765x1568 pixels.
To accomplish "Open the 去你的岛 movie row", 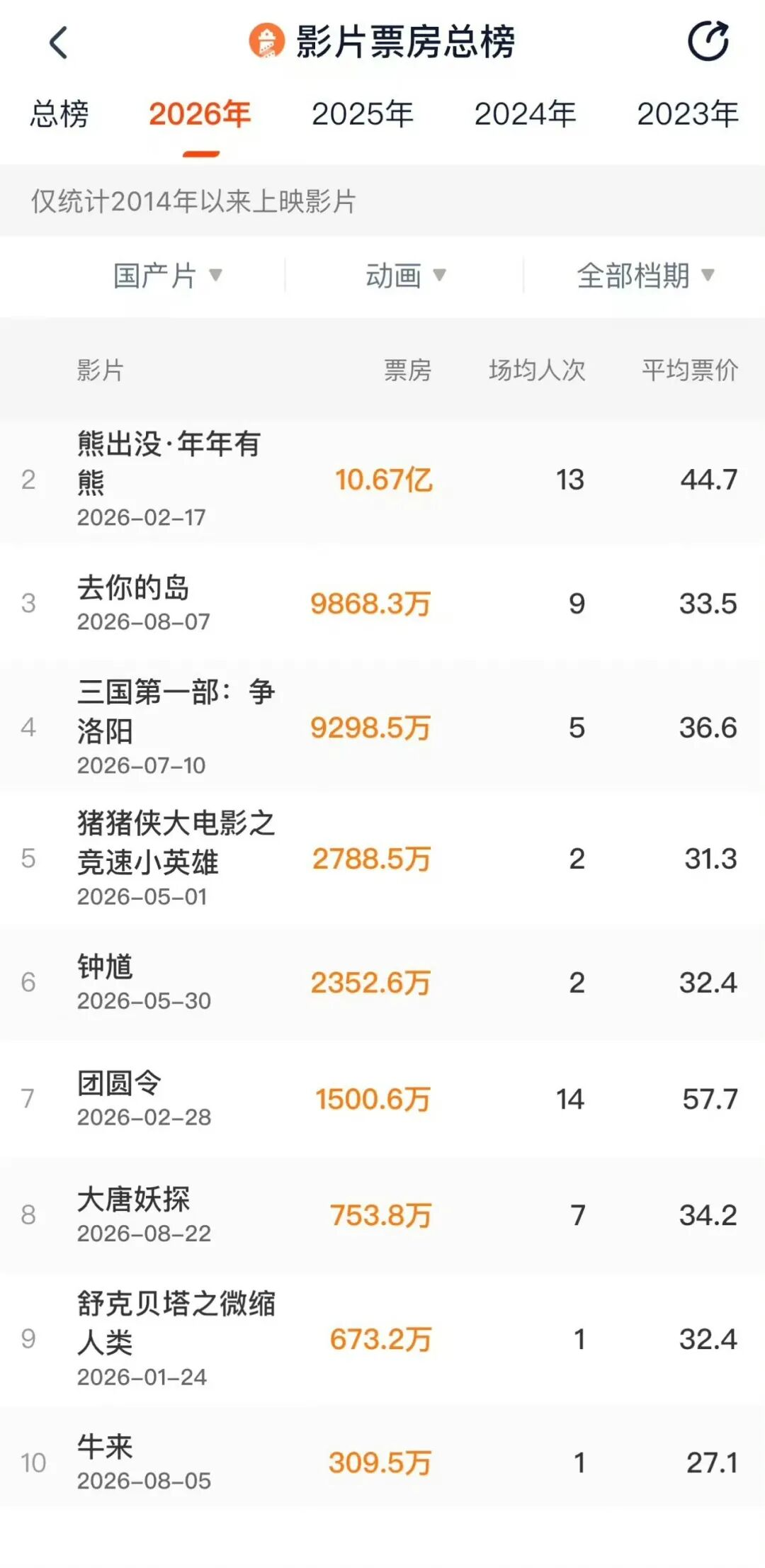I will point(382,603).
